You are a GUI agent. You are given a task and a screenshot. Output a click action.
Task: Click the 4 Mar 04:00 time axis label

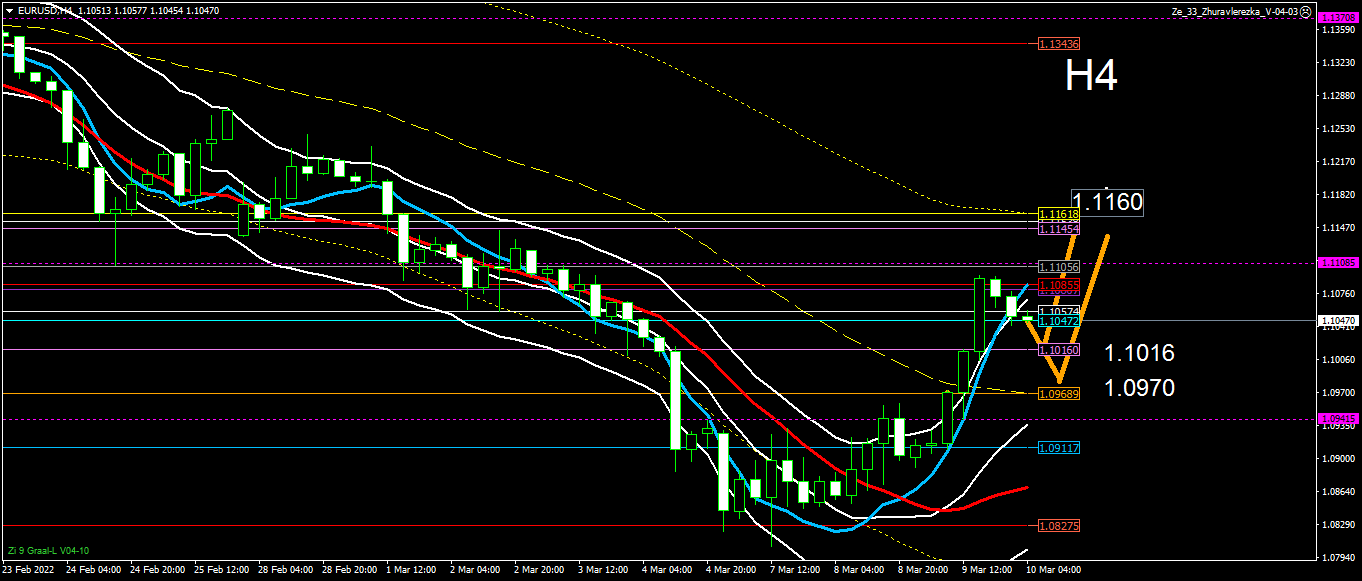pyautogui.click(x=667, y=570)
